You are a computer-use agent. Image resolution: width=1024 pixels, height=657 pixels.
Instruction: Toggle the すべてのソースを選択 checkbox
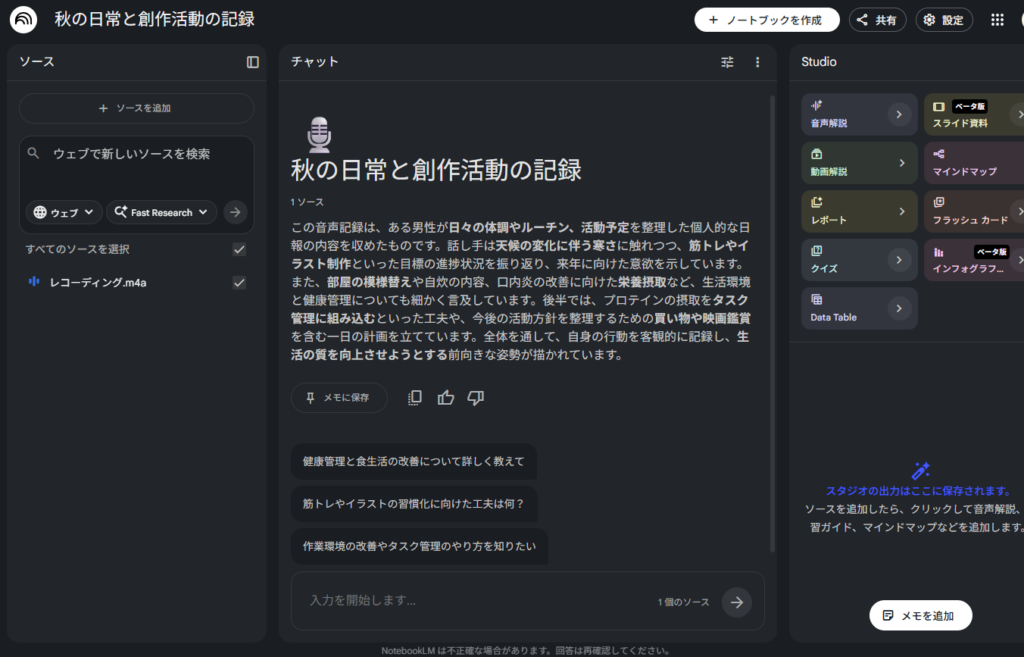(x=239, y=249)
